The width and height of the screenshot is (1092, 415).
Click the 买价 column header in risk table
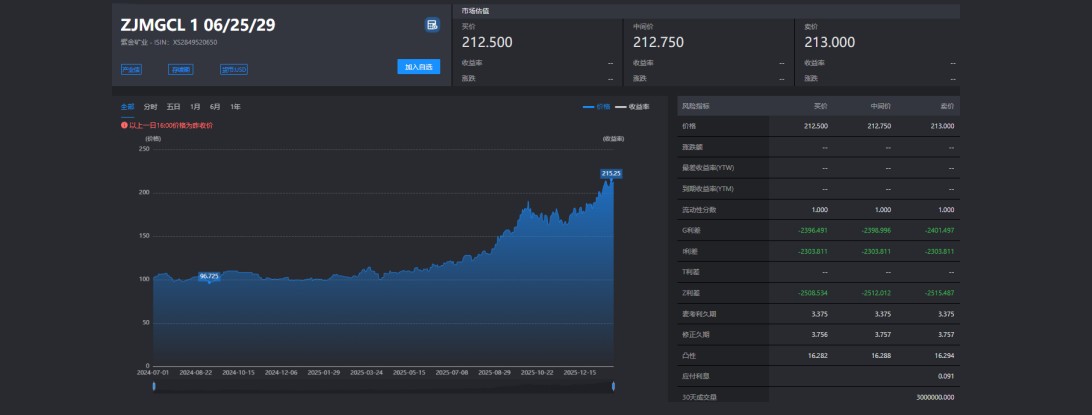(820, 105)
